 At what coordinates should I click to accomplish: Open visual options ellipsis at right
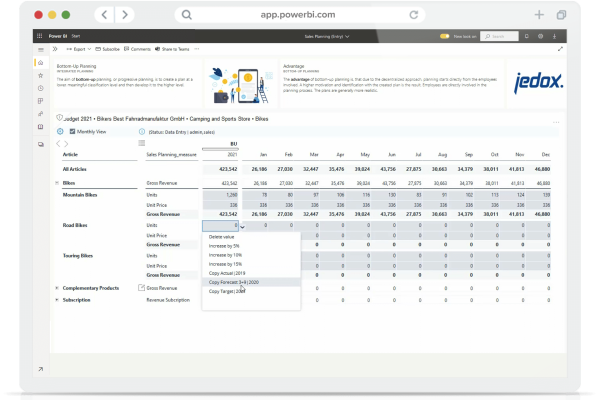(556, 122)
